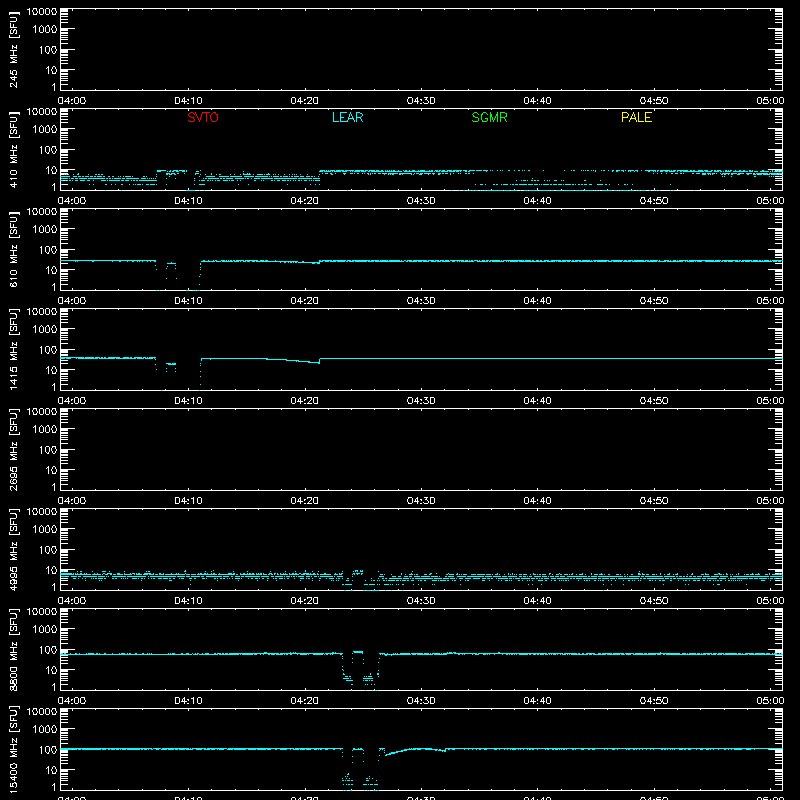This screenshot has width=800, height=800.
Task: Click the cyan LEAR station label
Action: (347, 117)
